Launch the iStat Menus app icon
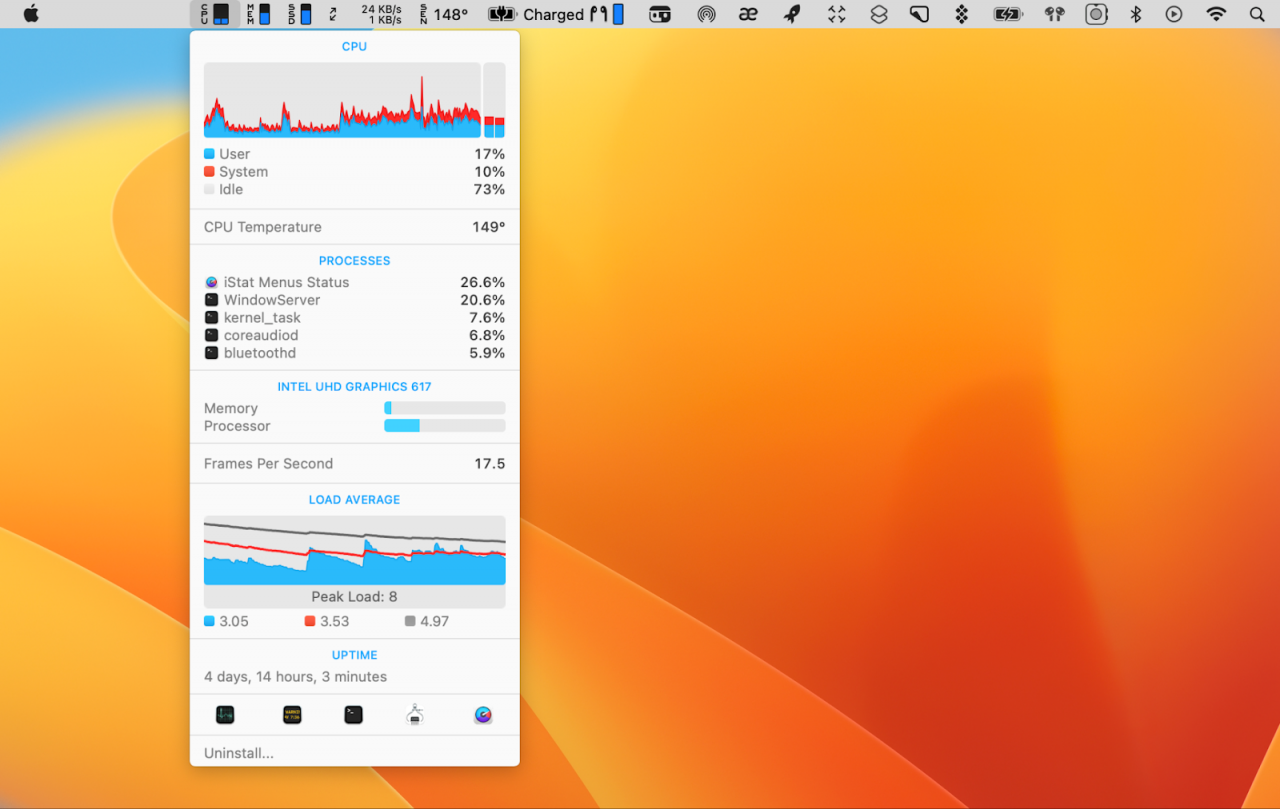The height and width of the screenshot is (809, 1280). (x=483, y=715)
